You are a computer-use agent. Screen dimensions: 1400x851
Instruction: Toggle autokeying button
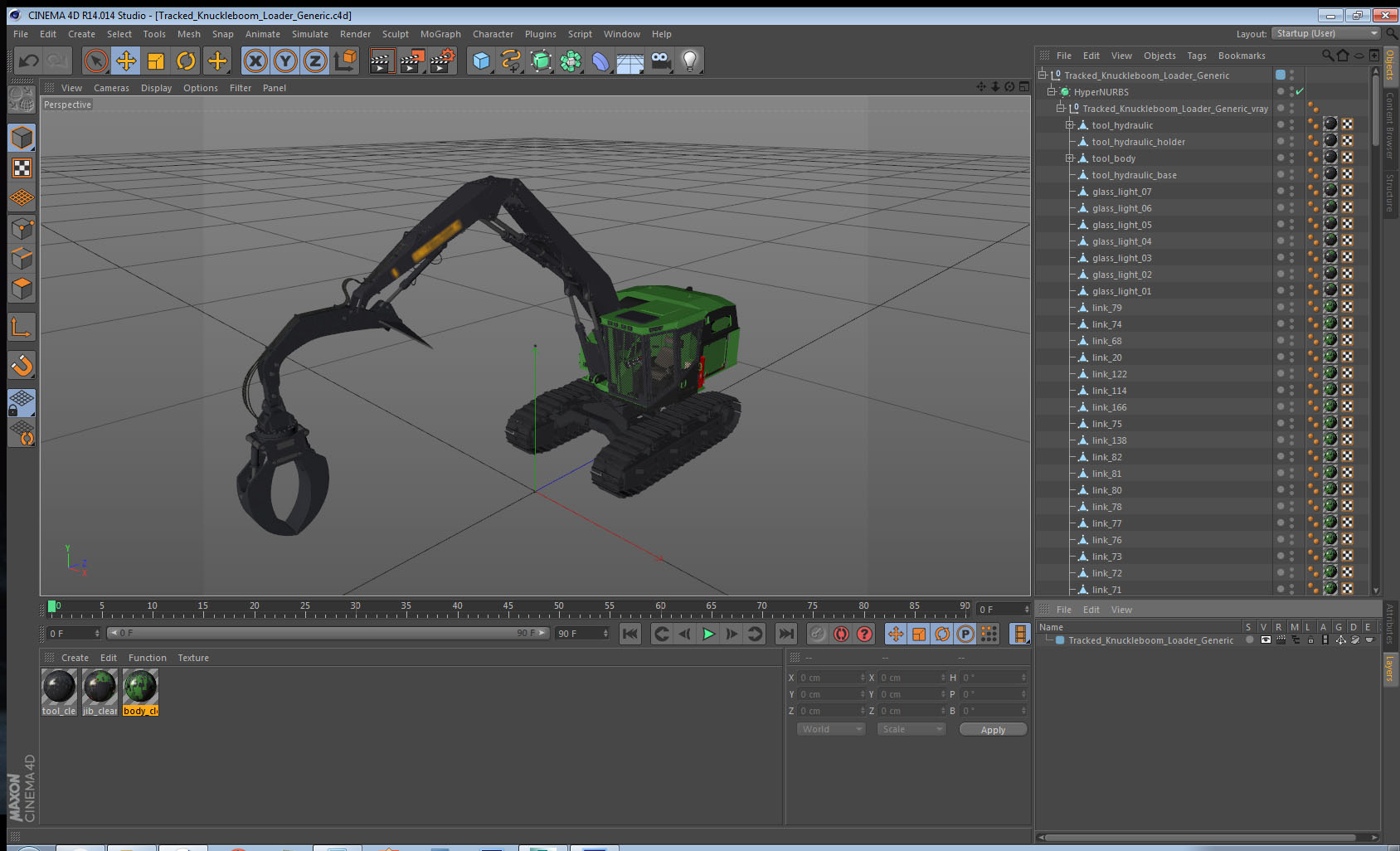[841, 635]
